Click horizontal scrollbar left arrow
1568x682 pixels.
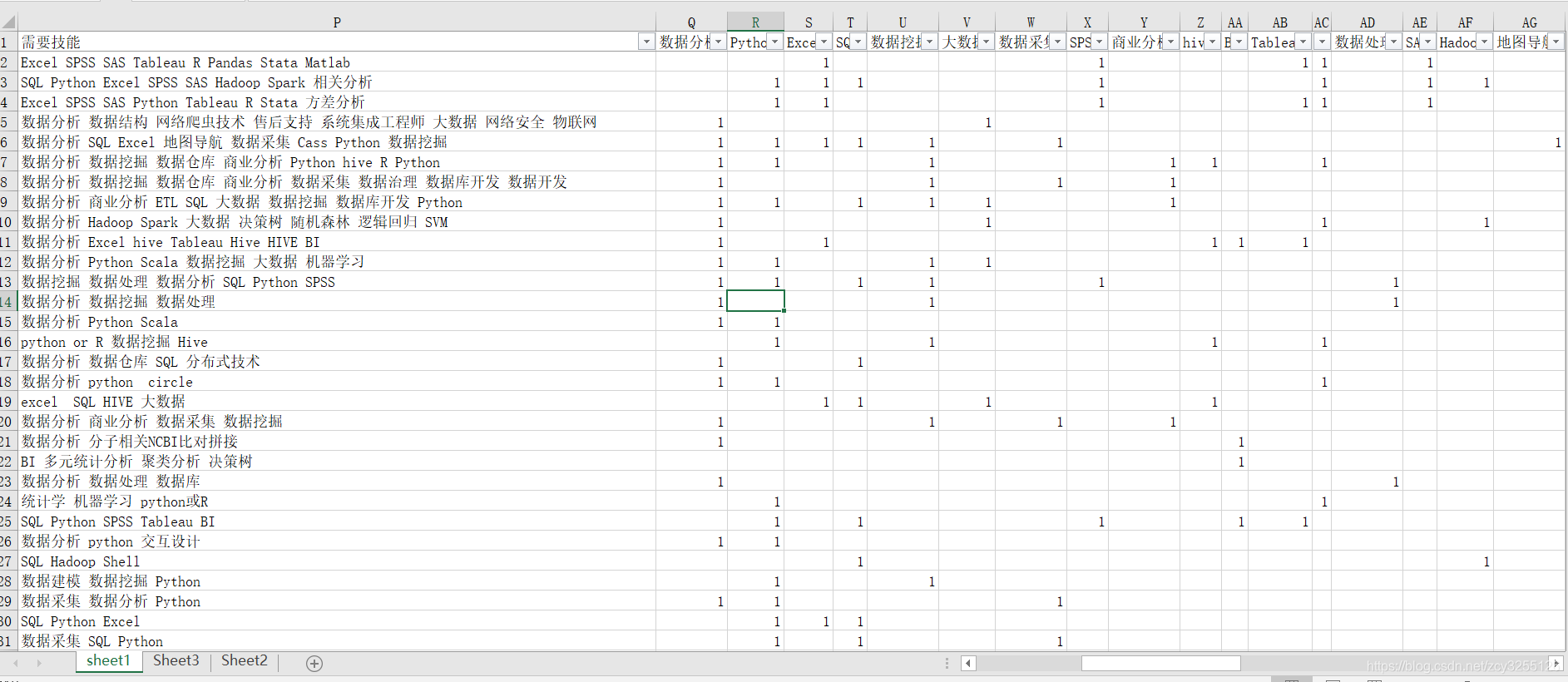tap(967, 663)
